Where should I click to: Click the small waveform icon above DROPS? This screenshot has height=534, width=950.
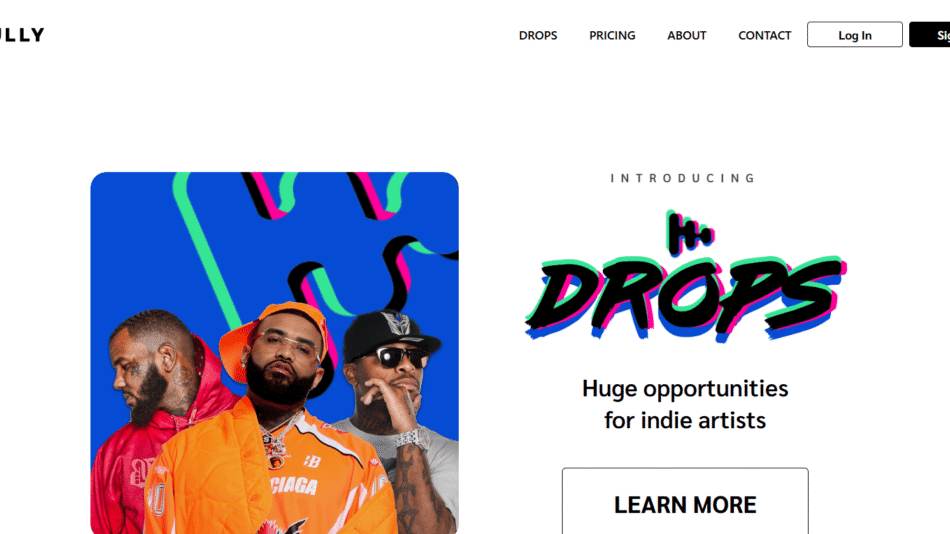689,233
